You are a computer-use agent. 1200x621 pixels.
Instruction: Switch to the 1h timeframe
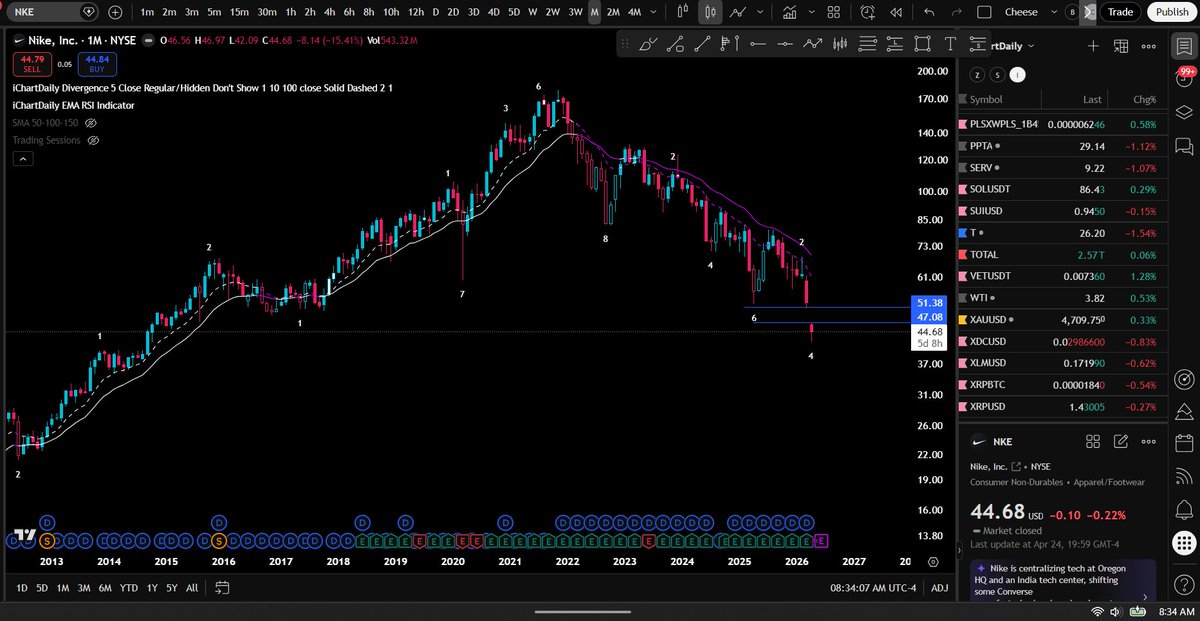pos(290,12)
